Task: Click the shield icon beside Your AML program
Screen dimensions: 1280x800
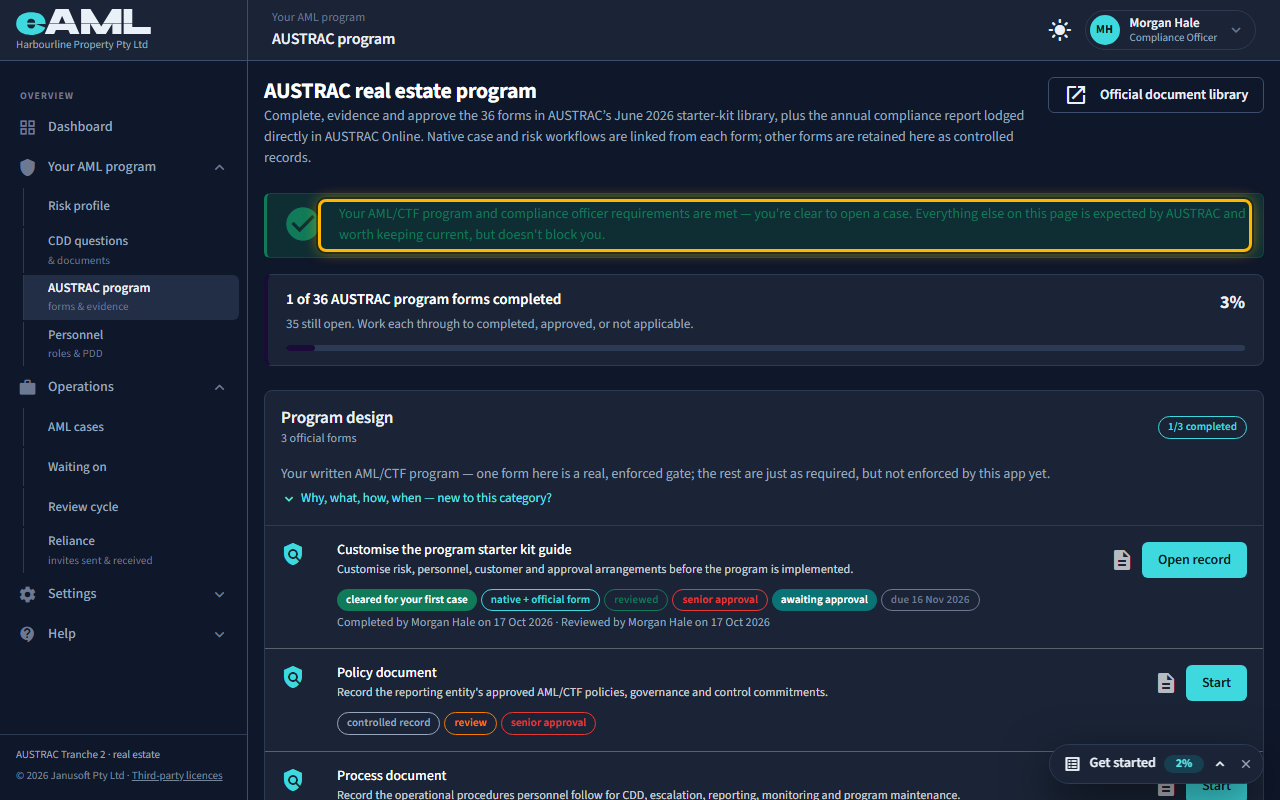Action: [x=27, y=167]
